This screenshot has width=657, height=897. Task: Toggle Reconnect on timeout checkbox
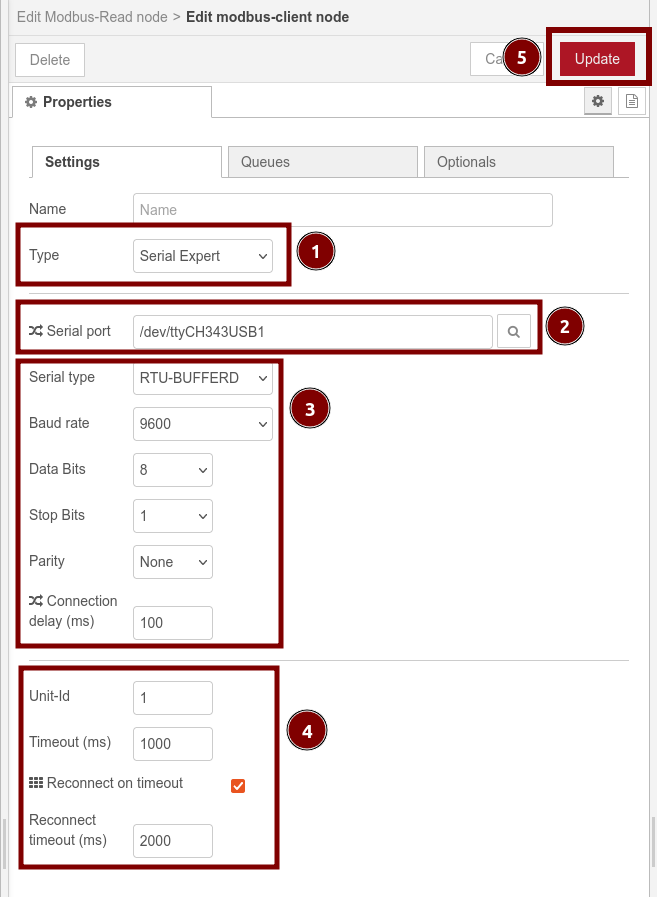pos(238,785)
